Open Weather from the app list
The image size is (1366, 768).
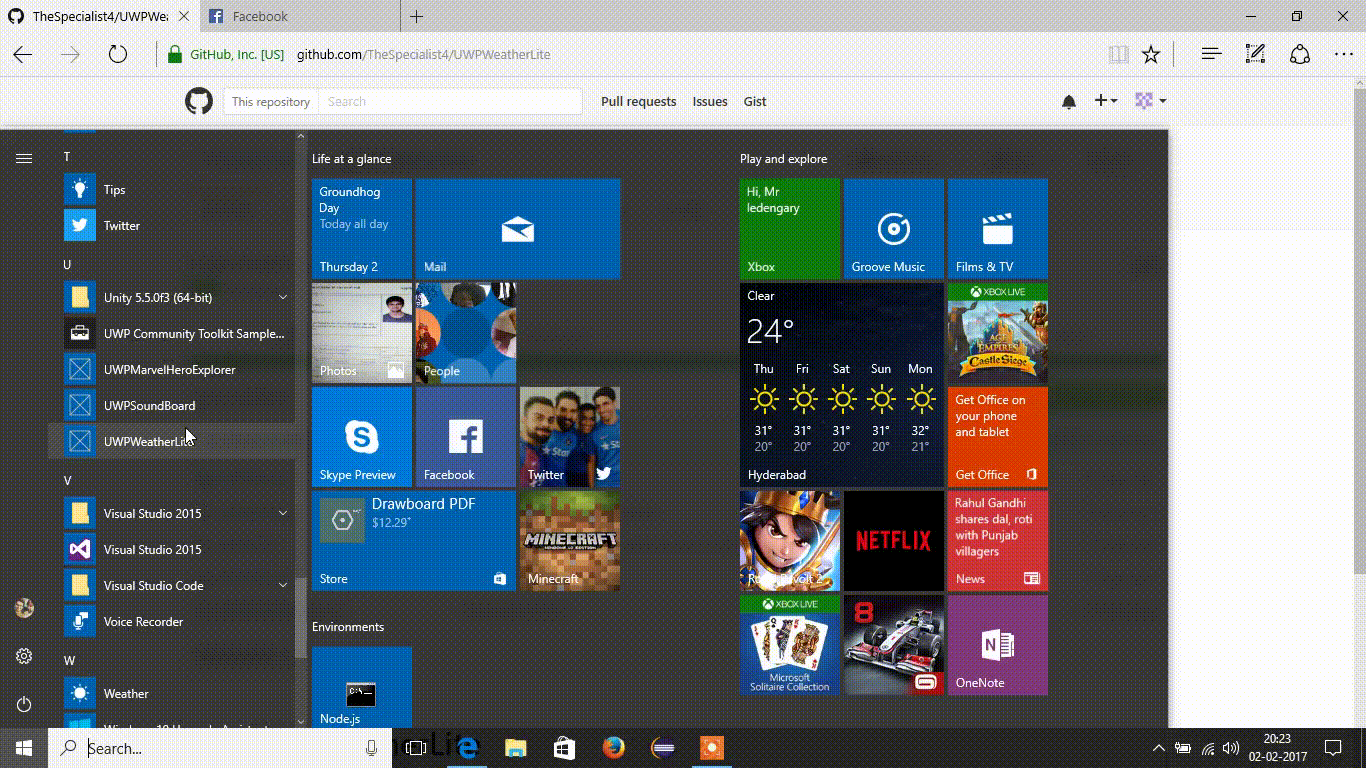(172, 693)
